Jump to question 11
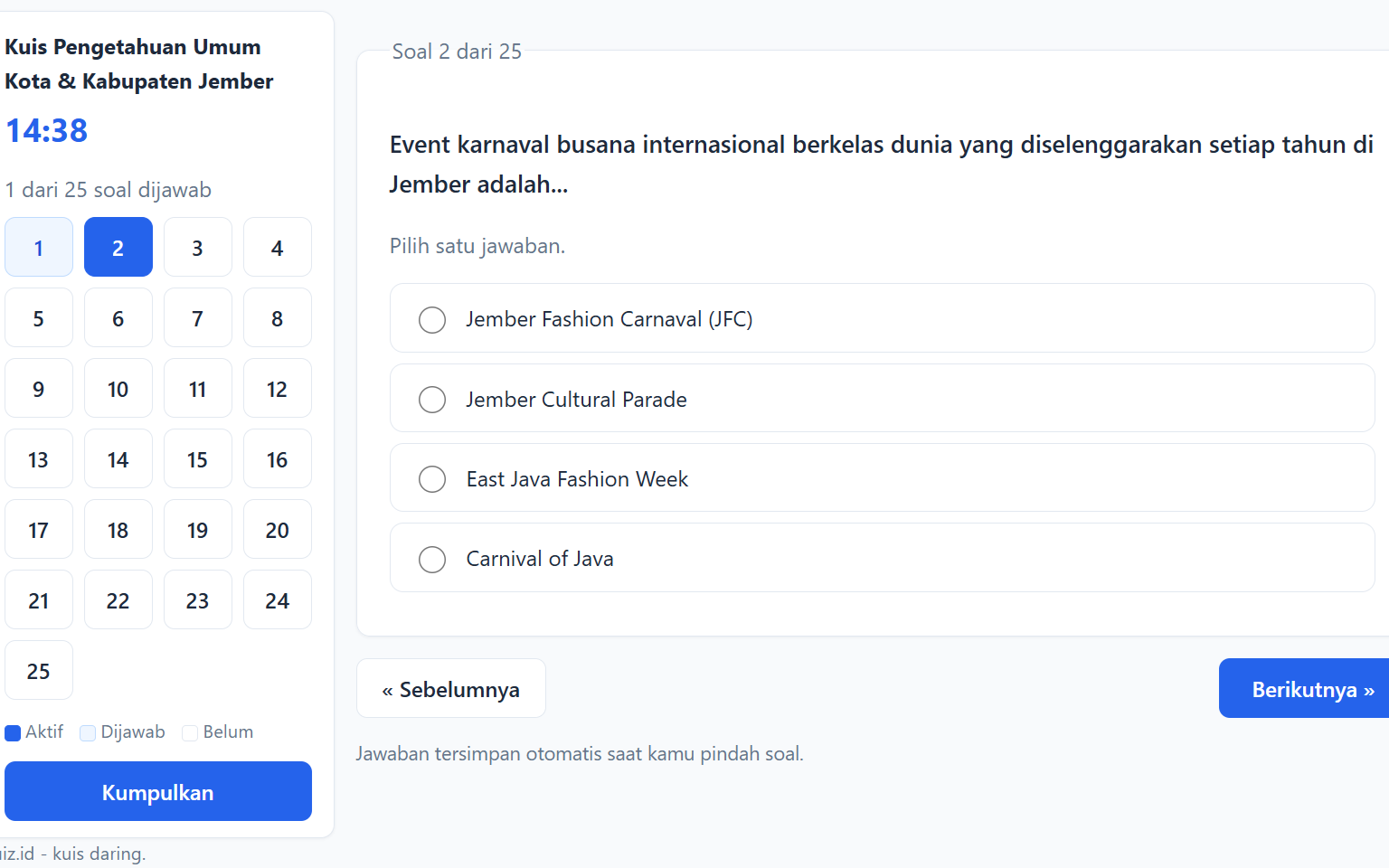 pyautogui.click(x=198, y=388)
